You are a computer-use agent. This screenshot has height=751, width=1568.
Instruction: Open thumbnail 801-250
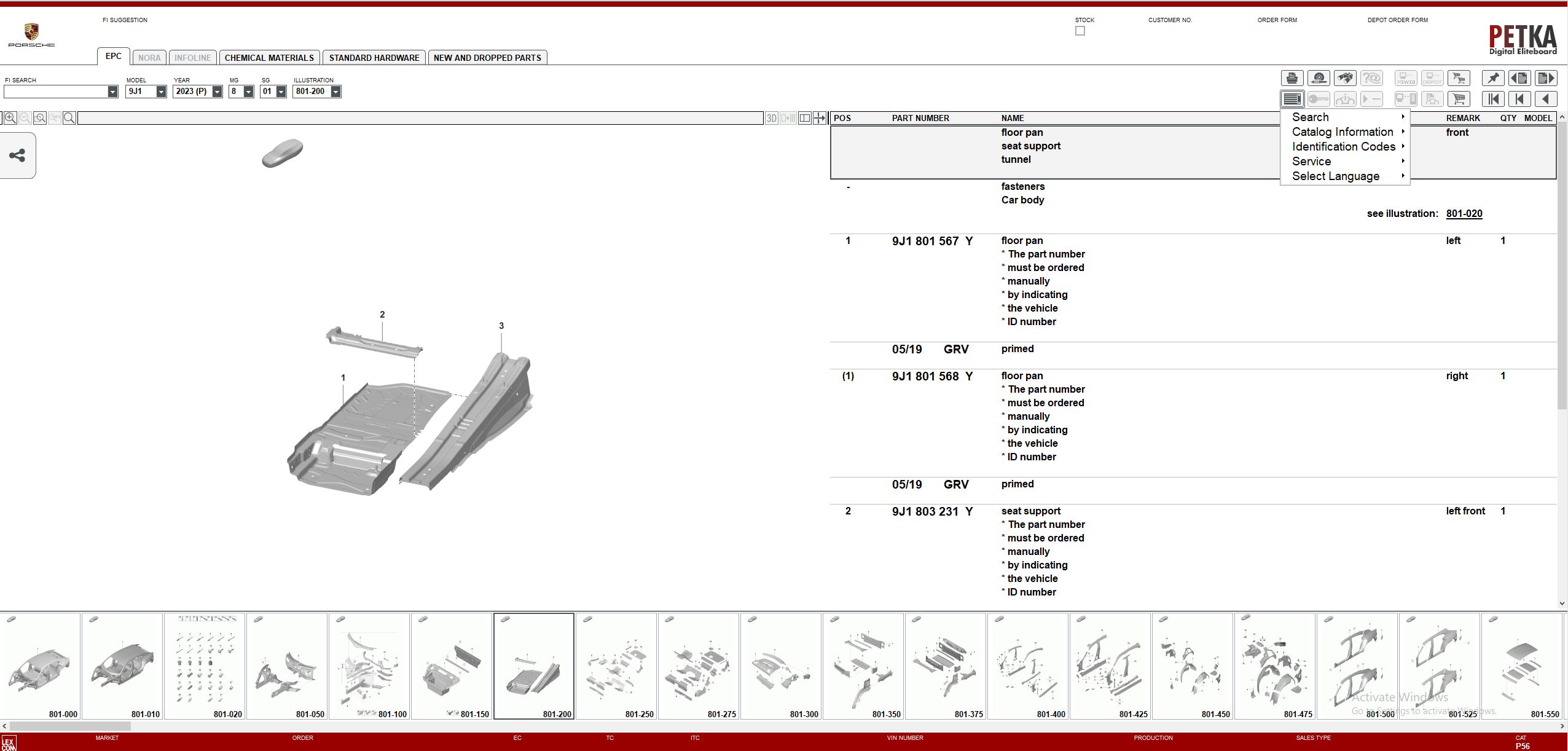coord(616,666)
